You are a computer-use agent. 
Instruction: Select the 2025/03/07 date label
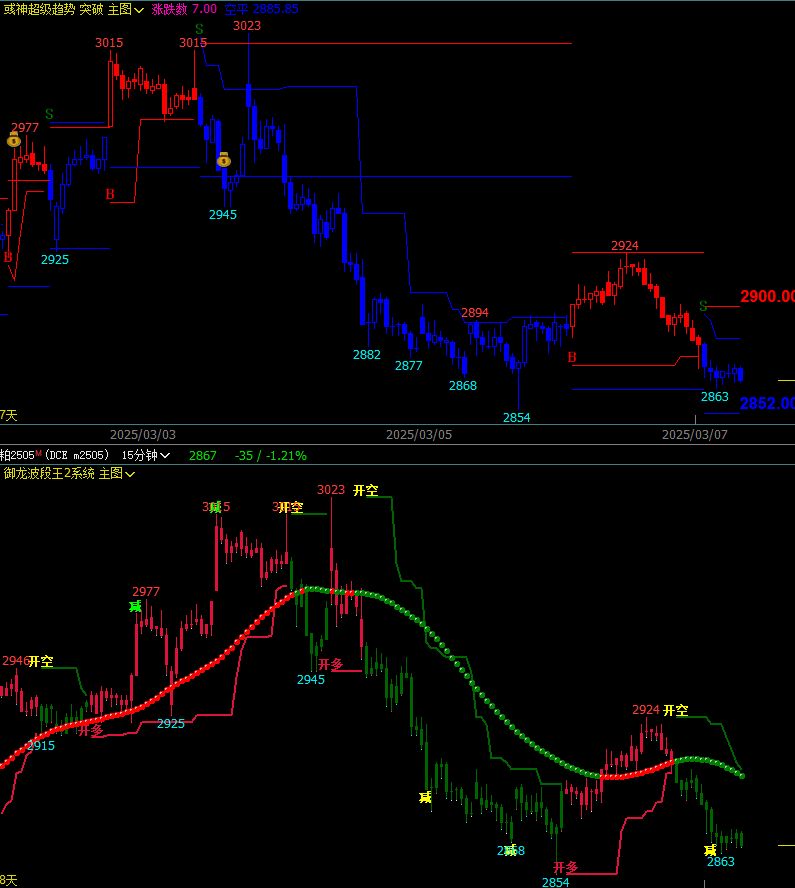pyautogui.click(x=695, y=434)
